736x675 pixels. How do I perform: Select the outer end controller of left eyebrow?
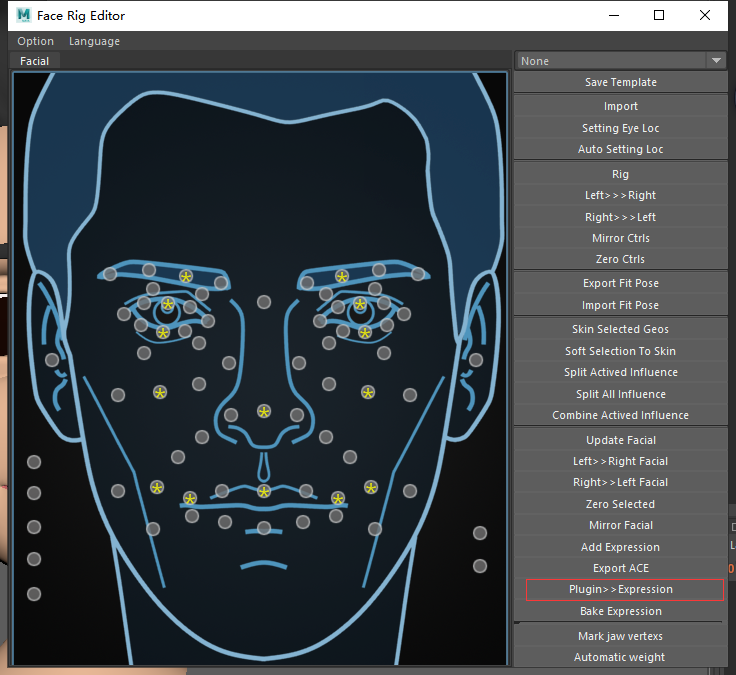pyautogui.click(x=110, y=274)
